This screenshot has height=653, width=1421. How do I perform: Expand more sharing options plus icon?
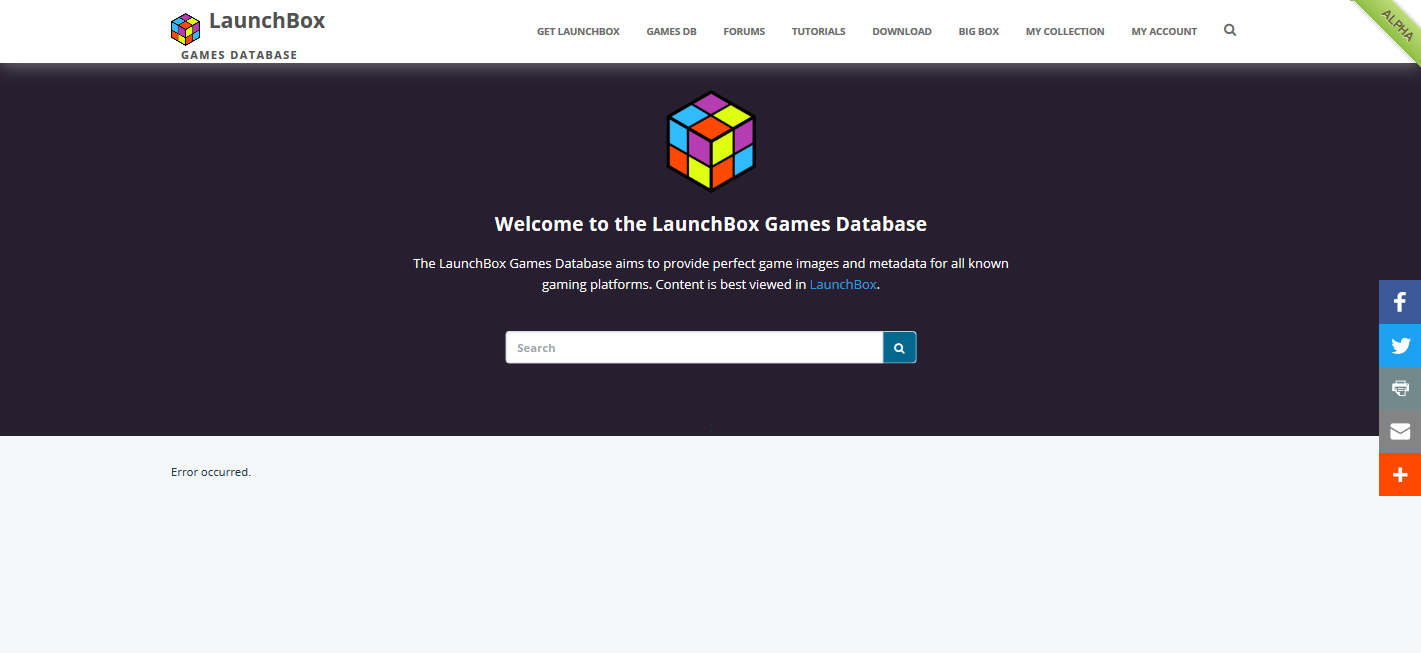click(x=1400, y=475)
